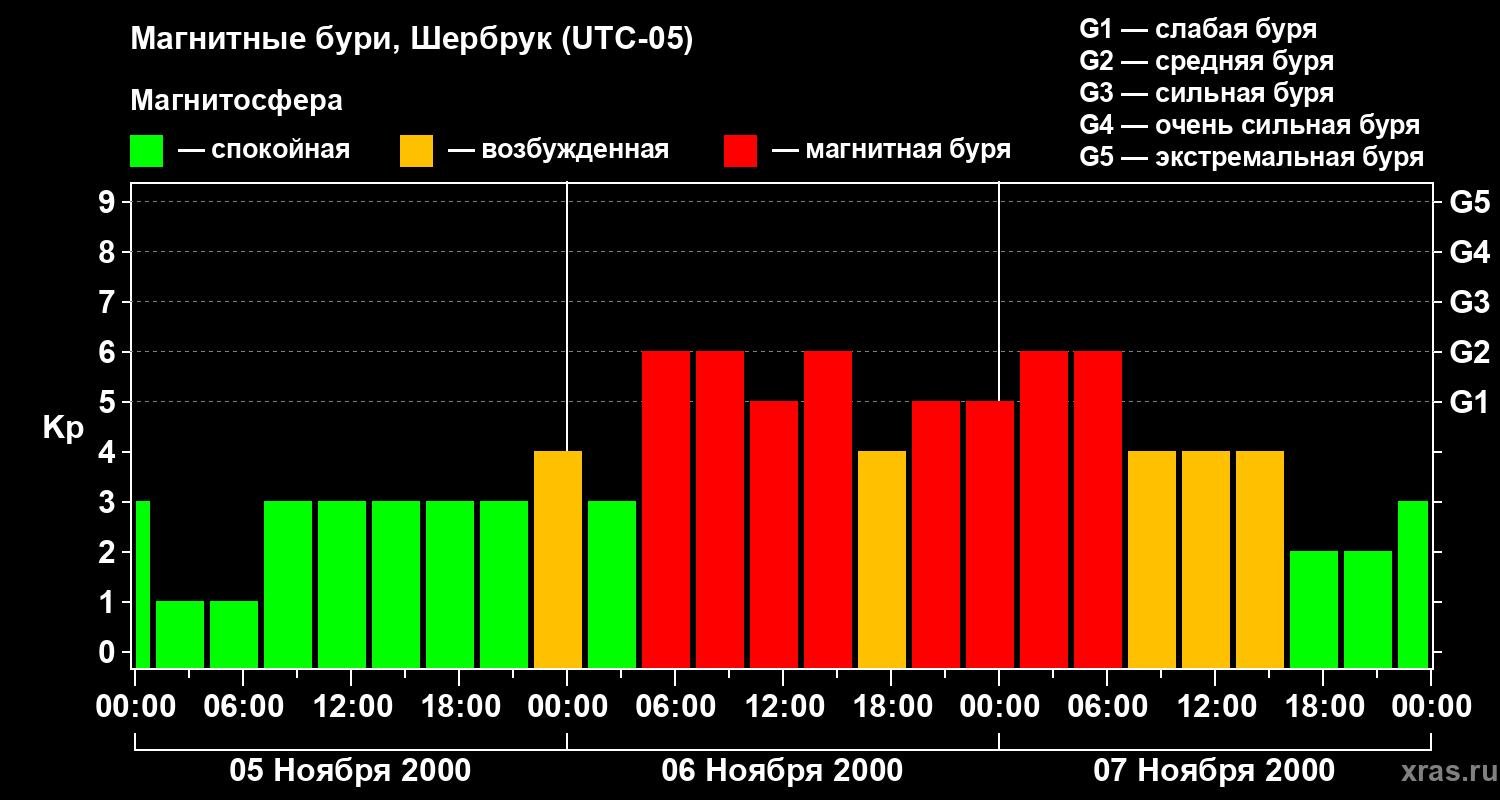1500x800 pixels.
Task: Select the 06 Ноября 2000 date label
Action: (782, 771)
